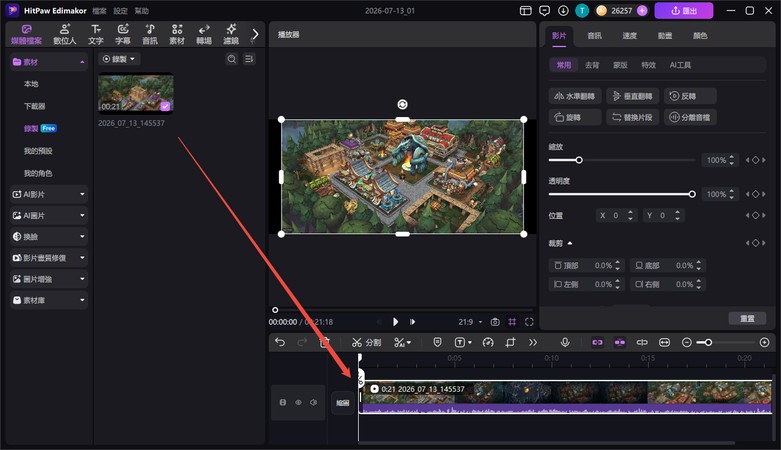Image resolution: width=781 pixels, height=450 pixels.
Task: Toggle the purple magnetic snap icon
Action: point(620,342)
